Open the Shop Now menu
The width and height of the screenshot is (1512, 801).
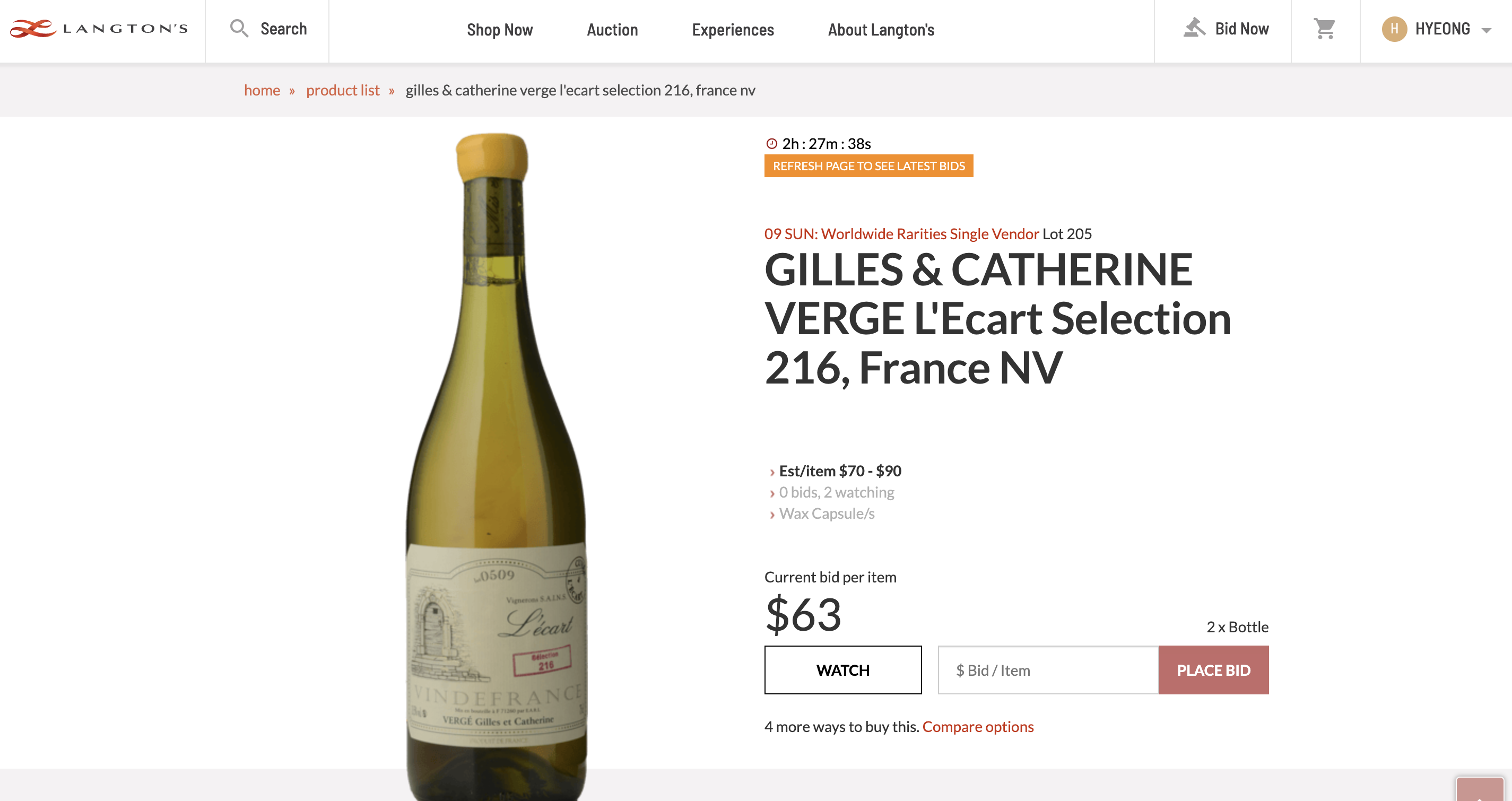pos(500,29)
